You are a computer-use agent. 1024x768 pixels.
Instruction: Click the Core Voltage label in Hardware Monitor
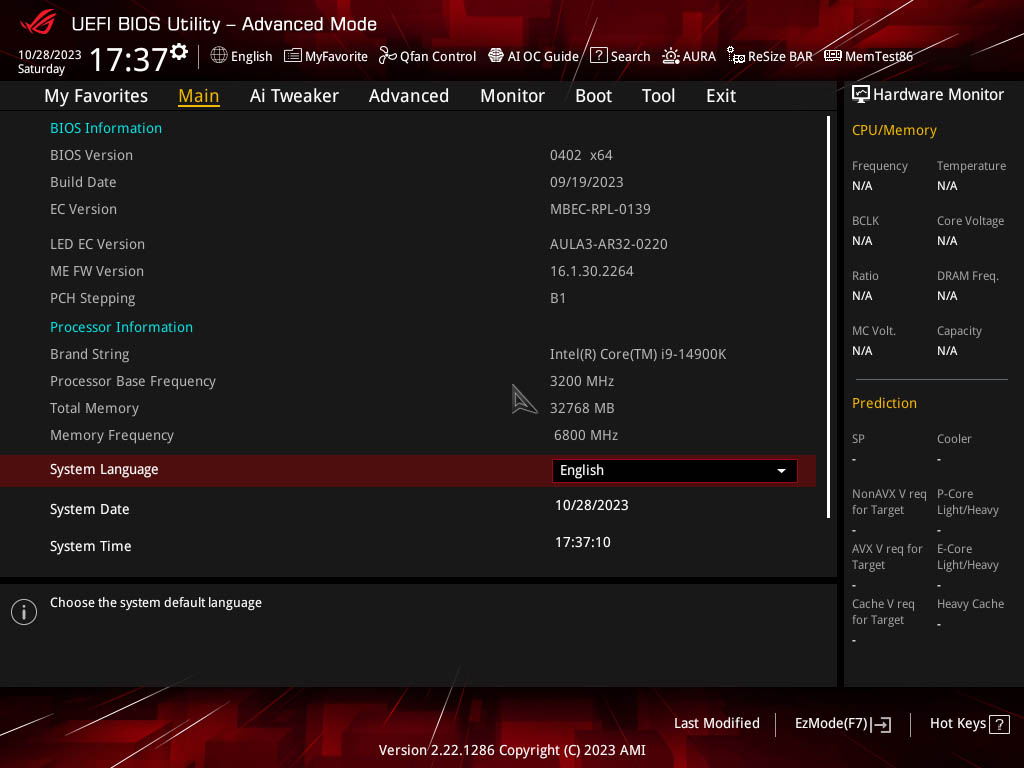[x=970, y=221]
